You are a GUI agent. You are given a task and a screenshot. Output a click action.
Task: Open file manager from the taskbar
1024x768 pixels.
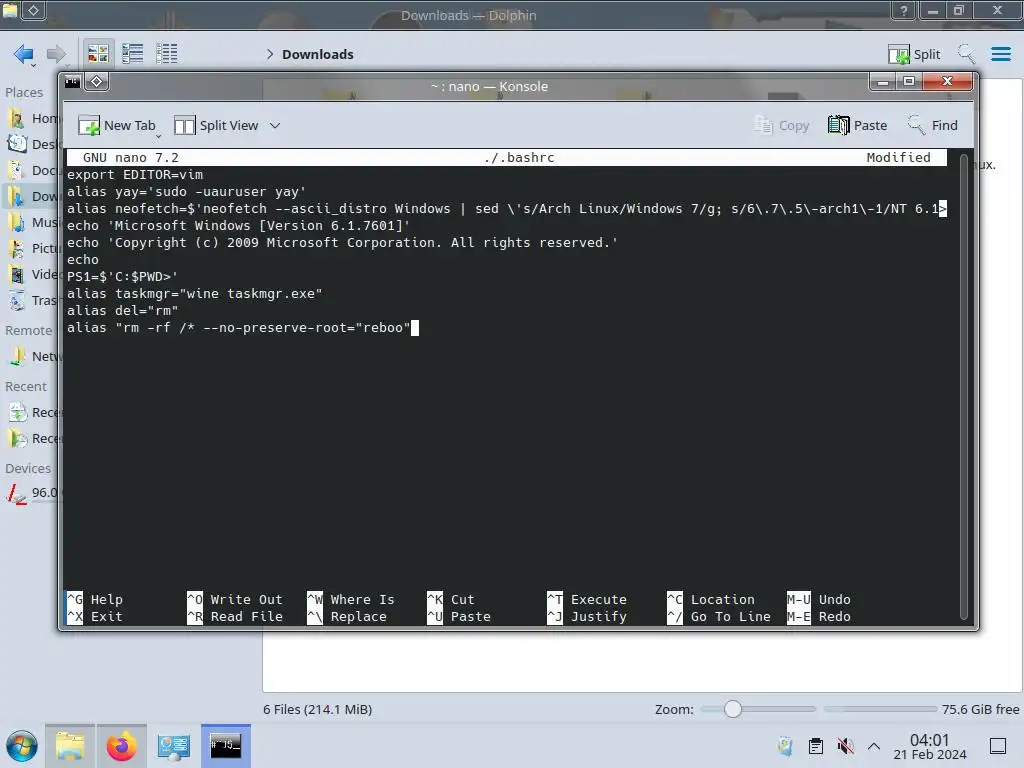point(70,746)
